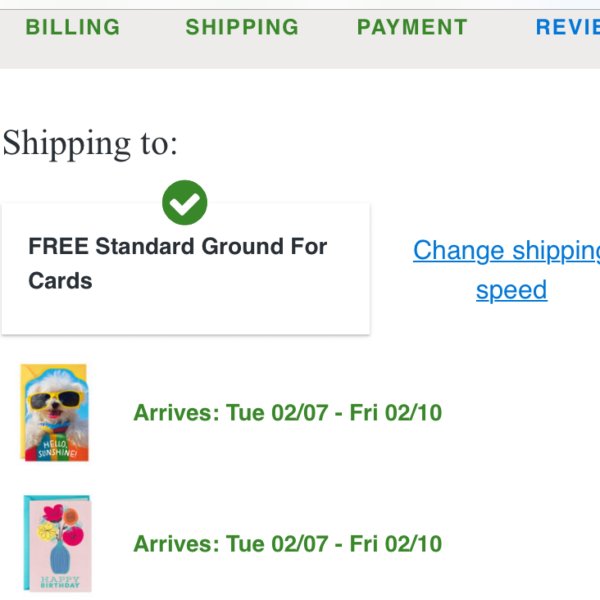The height and width of the screenshot is (600, 600).
Task: Open the Hello Sunshine dog card thumbnail
Action: (x=54, y=412)
